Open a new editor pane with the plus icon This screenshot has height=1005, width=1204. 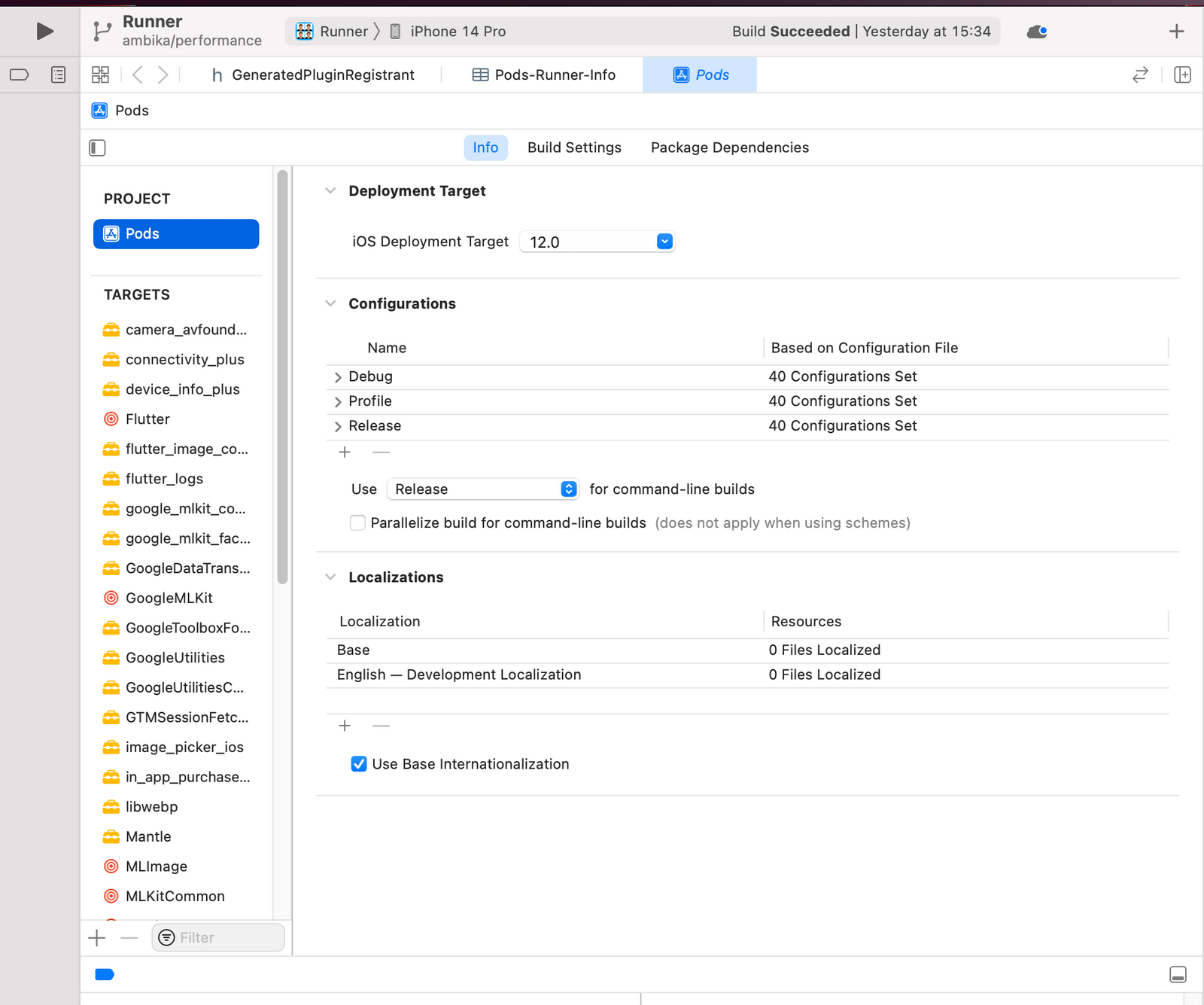coord(1175,31)
